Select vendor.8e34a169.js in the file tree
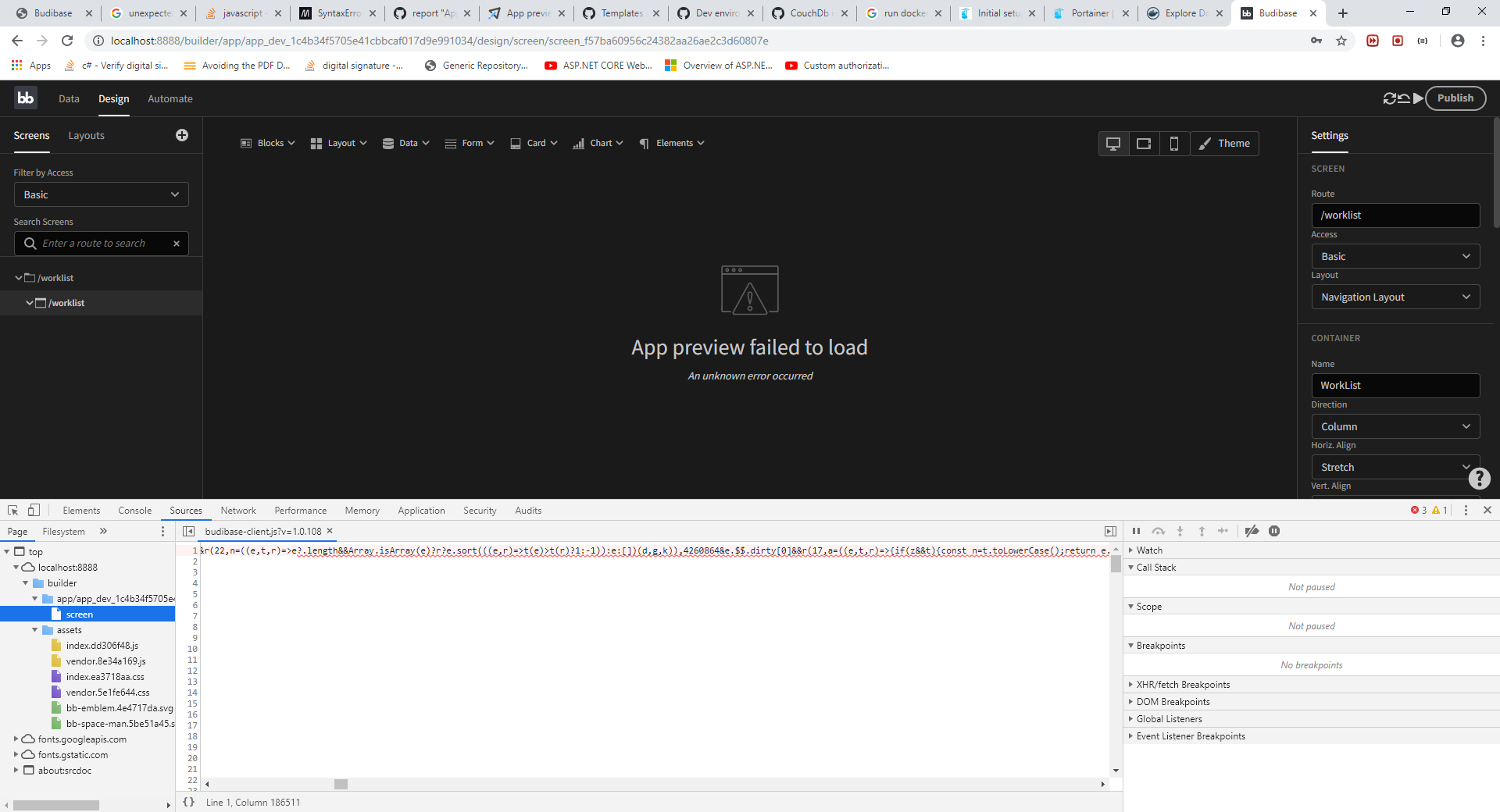Screen dimensions: 1500x812 105,661
